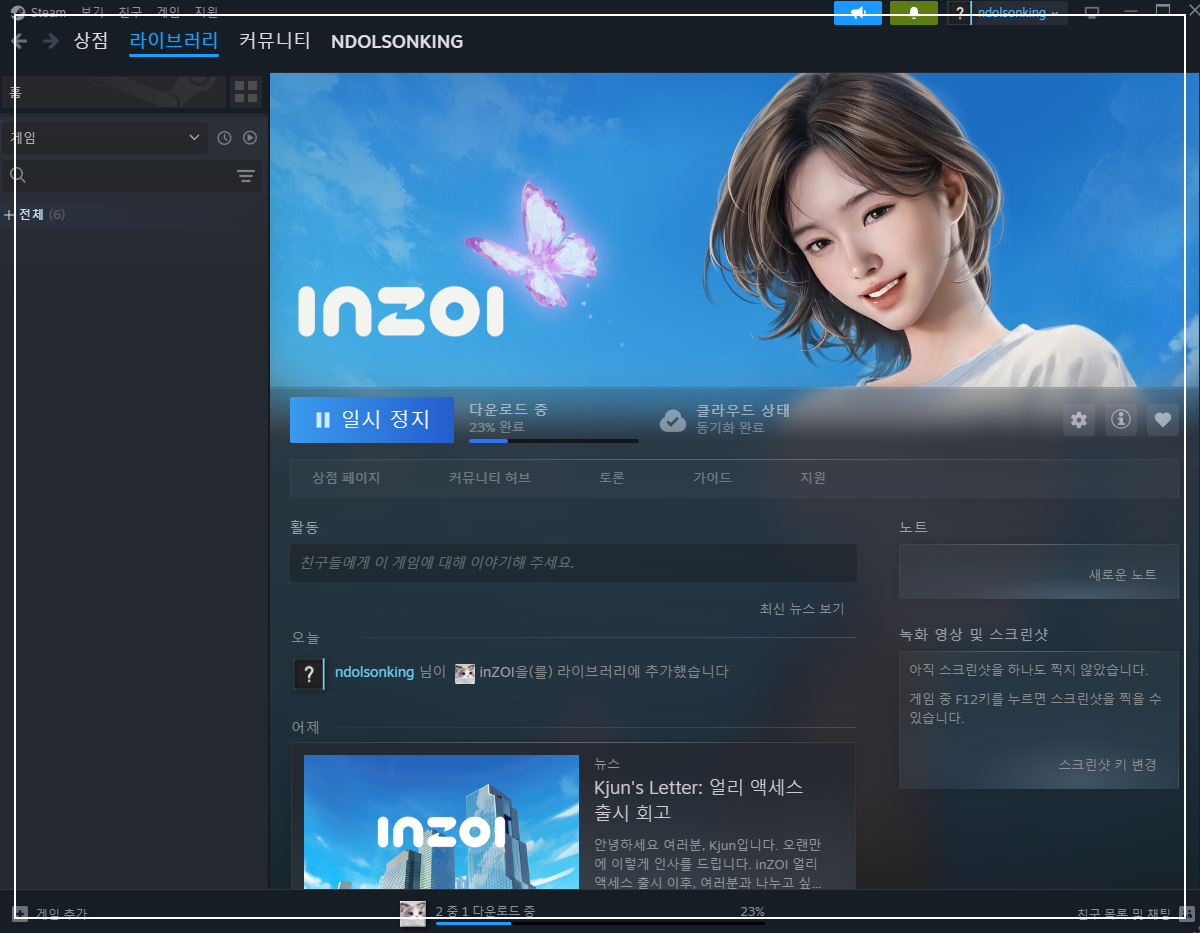Screen dimensions: 1200x933
Task: Open the blue megaphone announcements button
Action: coord(857,13)
